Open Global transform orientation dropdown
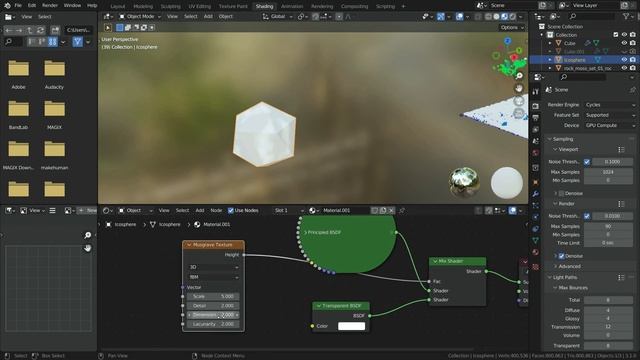640x360 pixels. click(x=278, y=17)
